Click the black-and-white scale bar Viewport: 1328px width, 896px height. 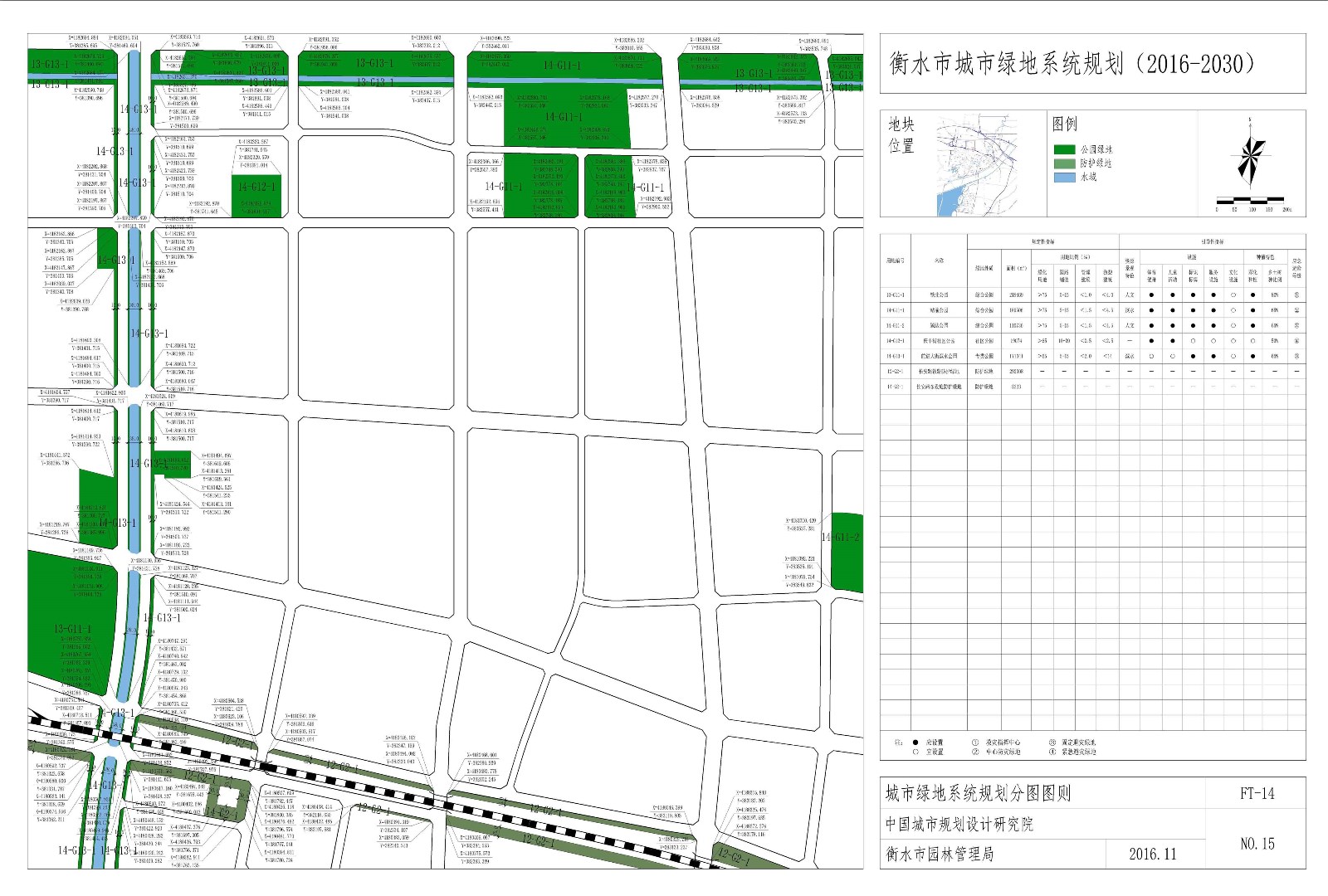click(x=1250, y=200)
